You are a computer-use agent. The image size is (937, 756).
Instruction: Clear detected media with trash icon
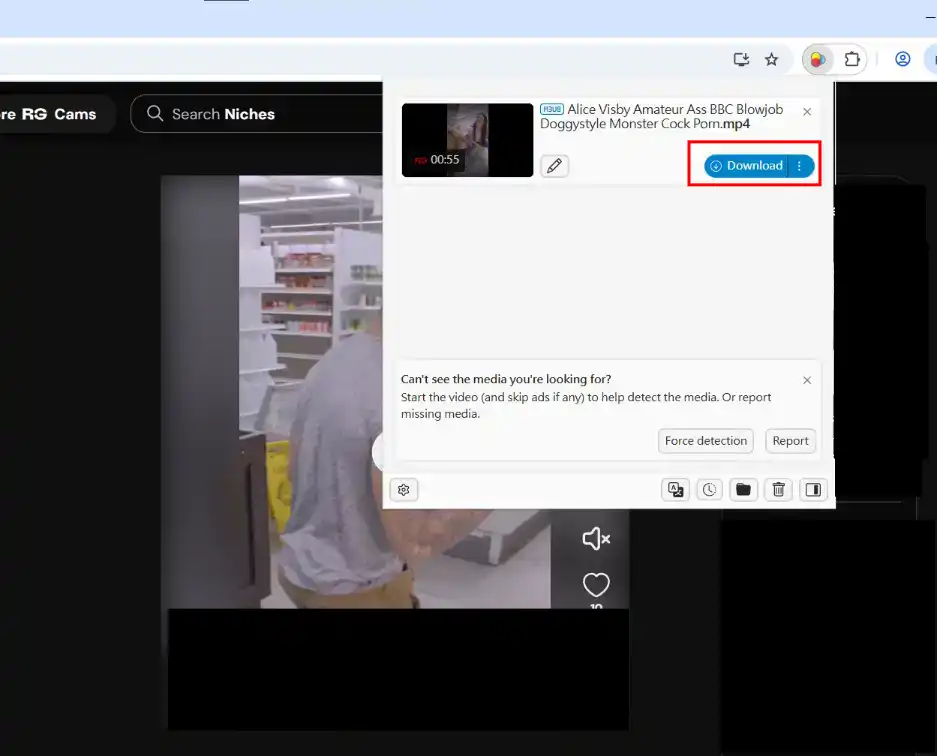[778, 489]
